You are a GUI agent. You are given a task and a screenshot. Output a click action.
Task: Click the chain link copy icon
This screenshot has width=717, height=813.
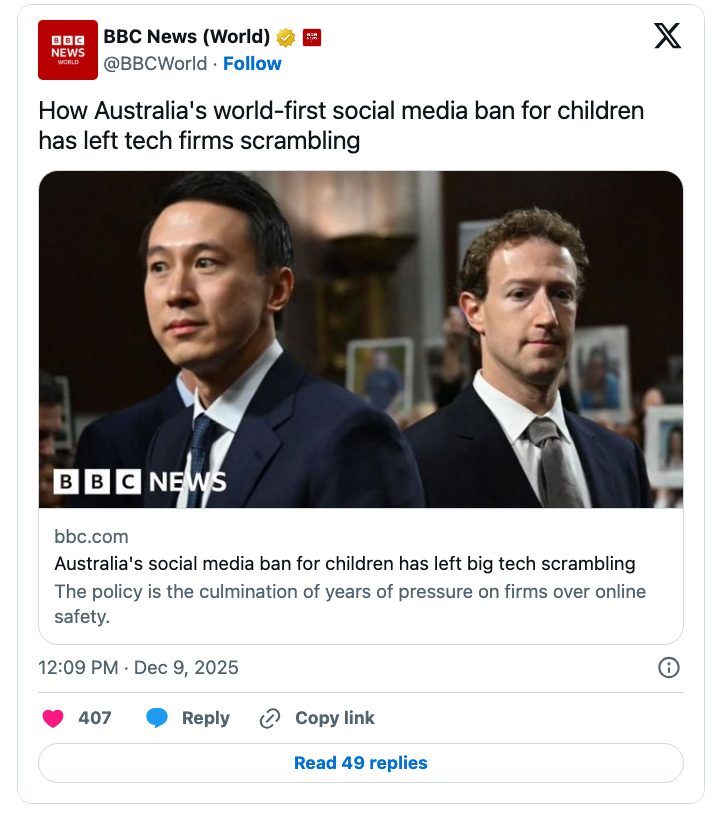[x=270, y=718]
